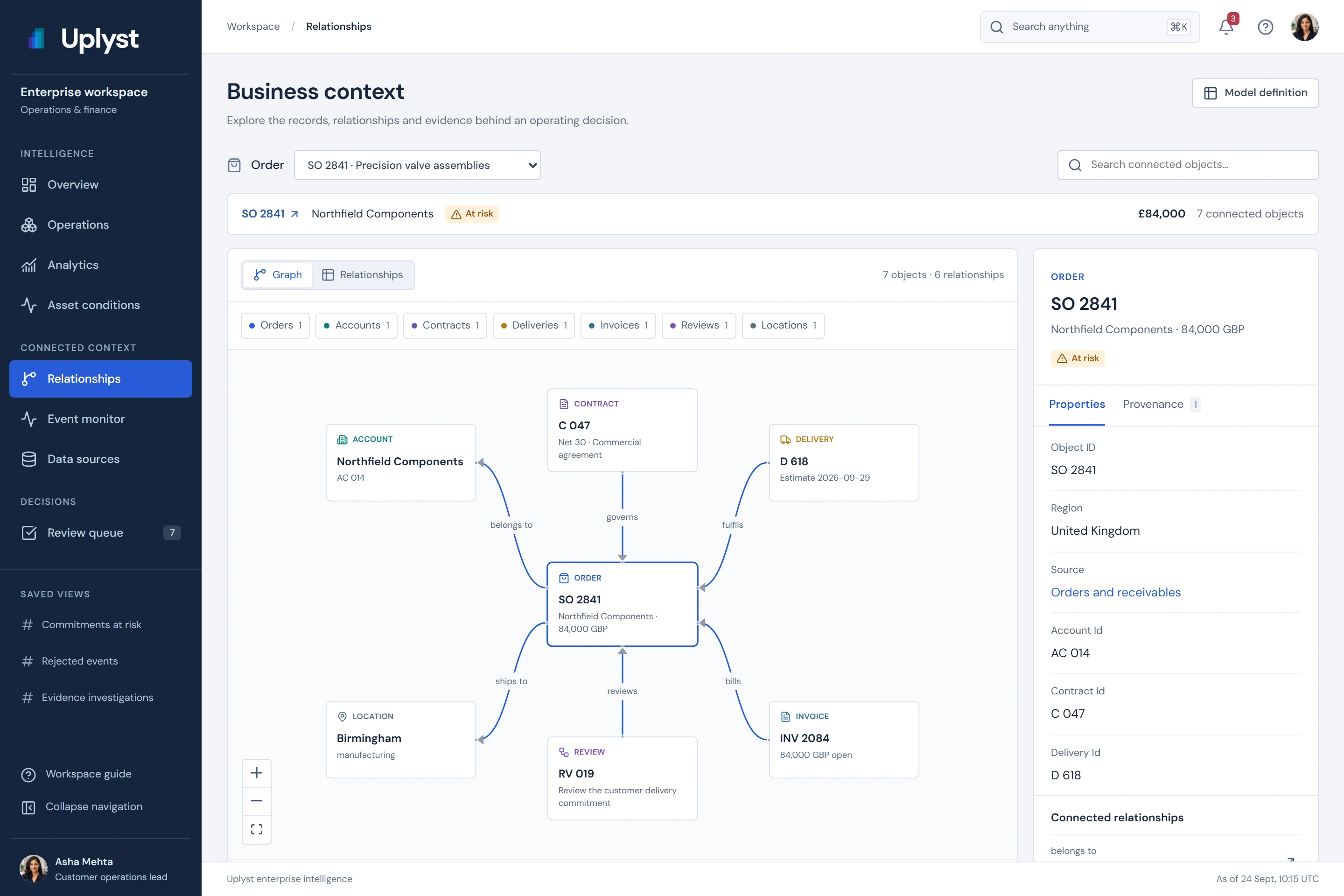Toggle Invoices filter chip
1344x896 pixels.
tap(618, 326)
